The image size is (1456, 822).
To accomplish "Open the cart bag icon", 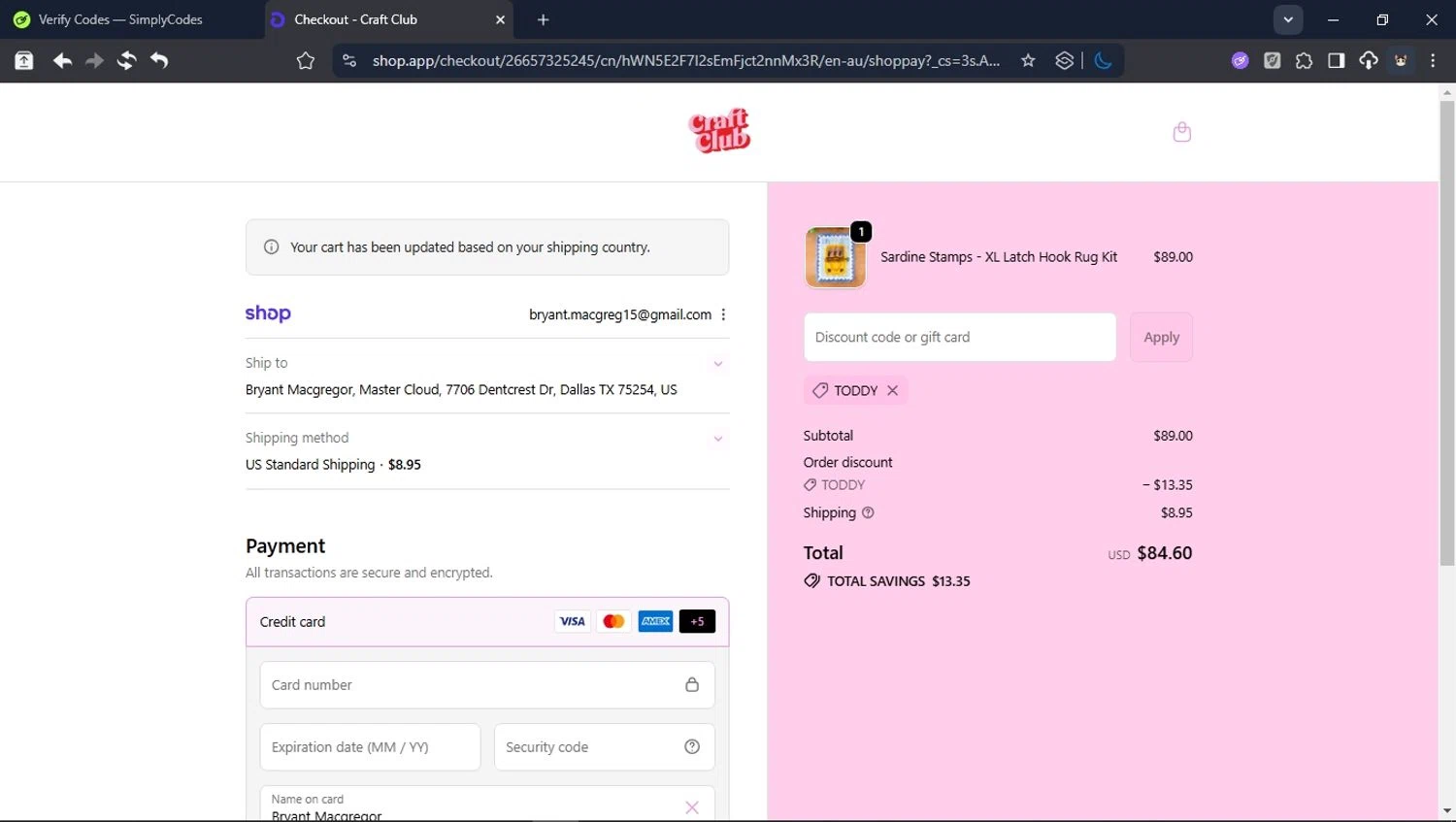I will tap(1181, 132).
